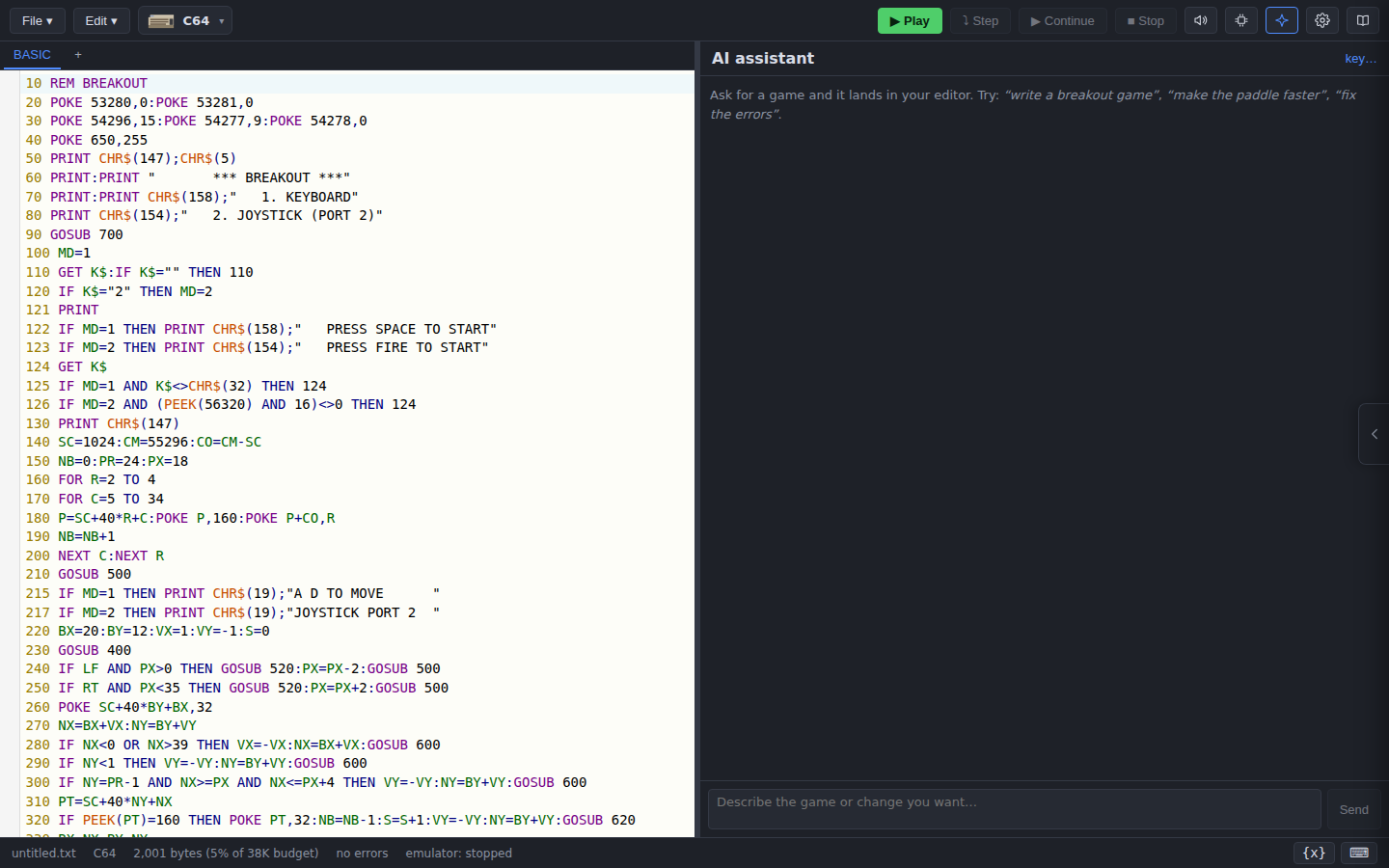Click the no errors status

coord(362,853)
